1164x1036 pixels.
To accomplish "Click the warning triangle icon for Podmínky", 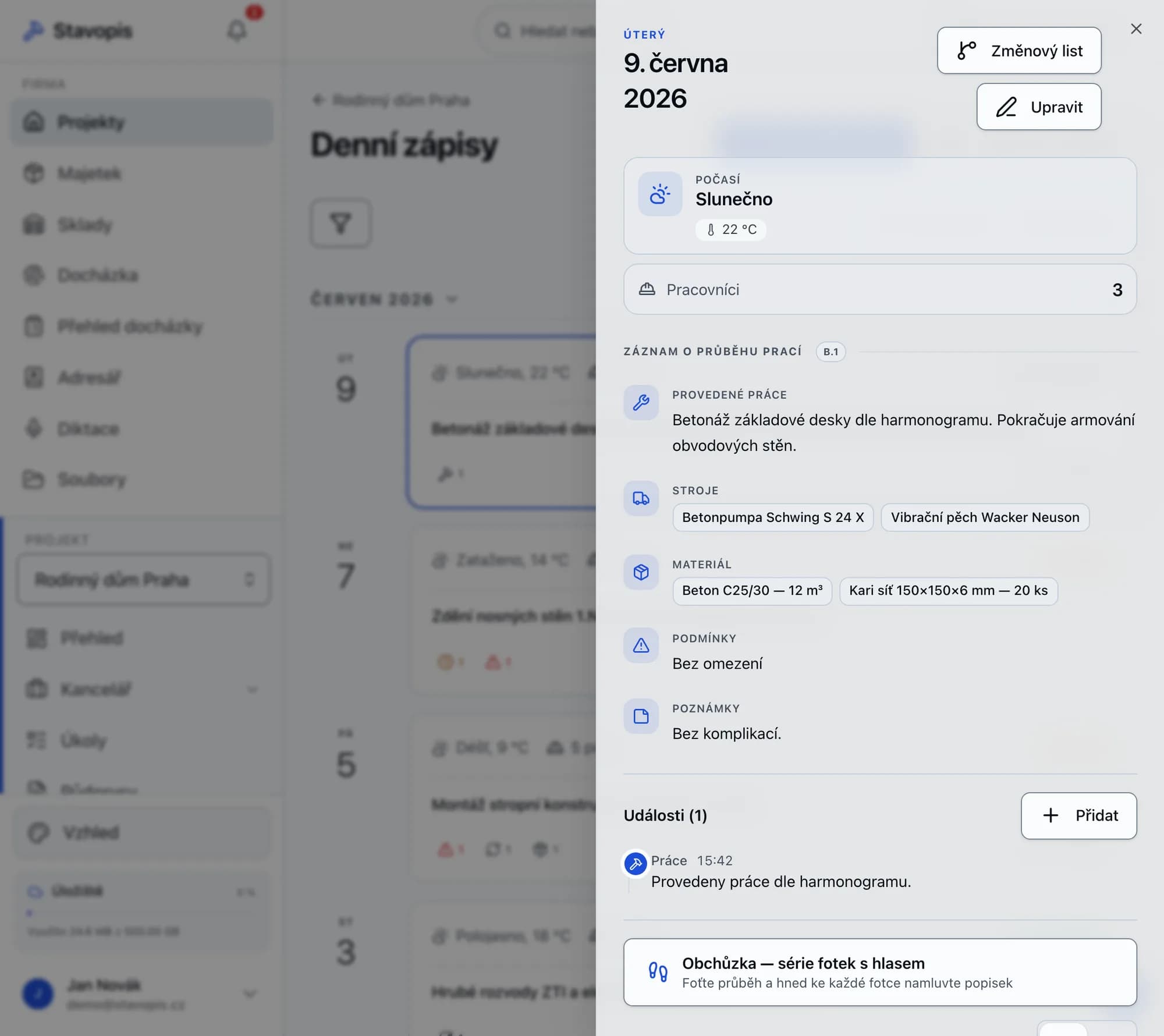I will 641,645.
